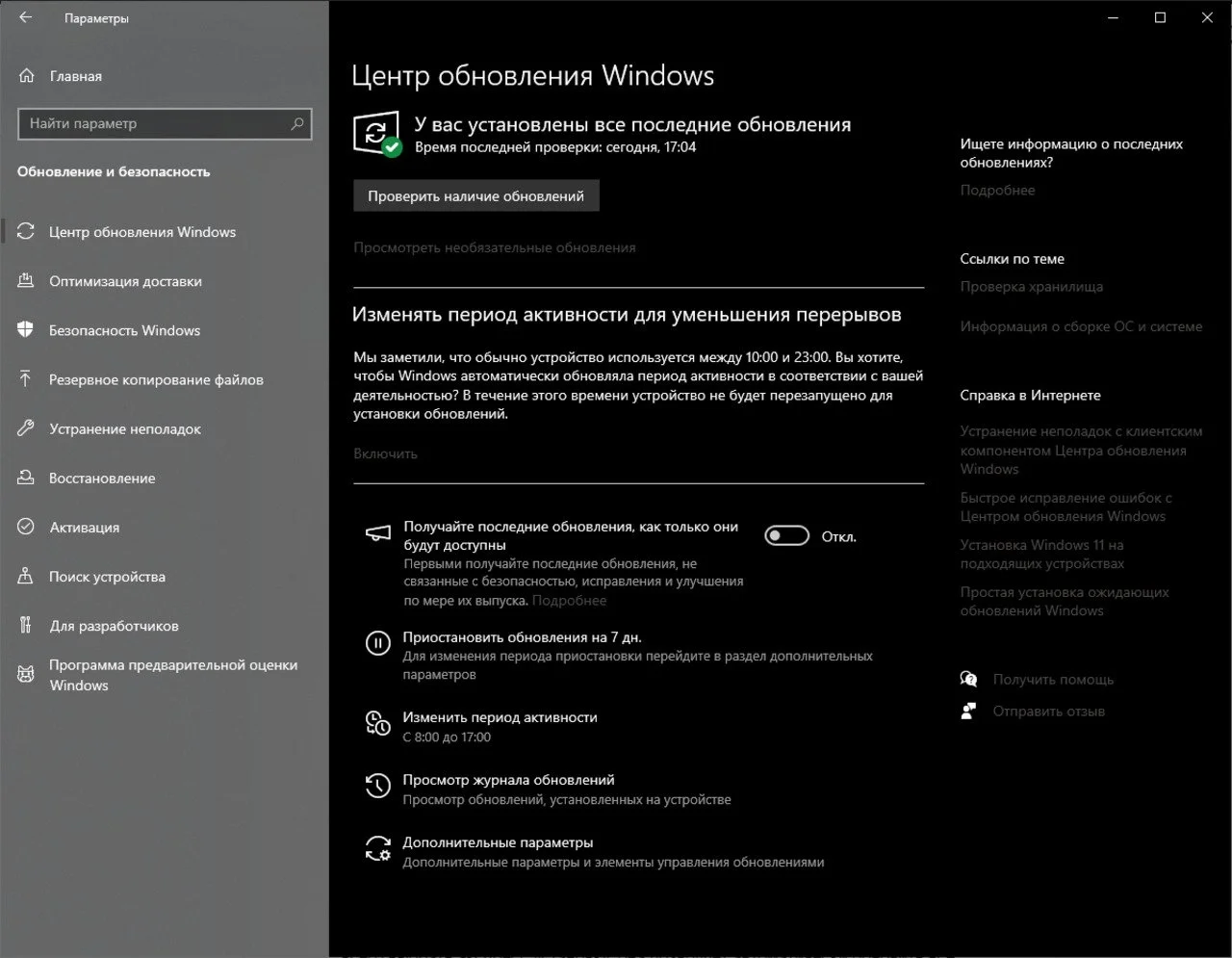The image size is (1232, 958).
Task: Click the Найти параметр search field
Action: pyautogui.click(x=165, y=123)
